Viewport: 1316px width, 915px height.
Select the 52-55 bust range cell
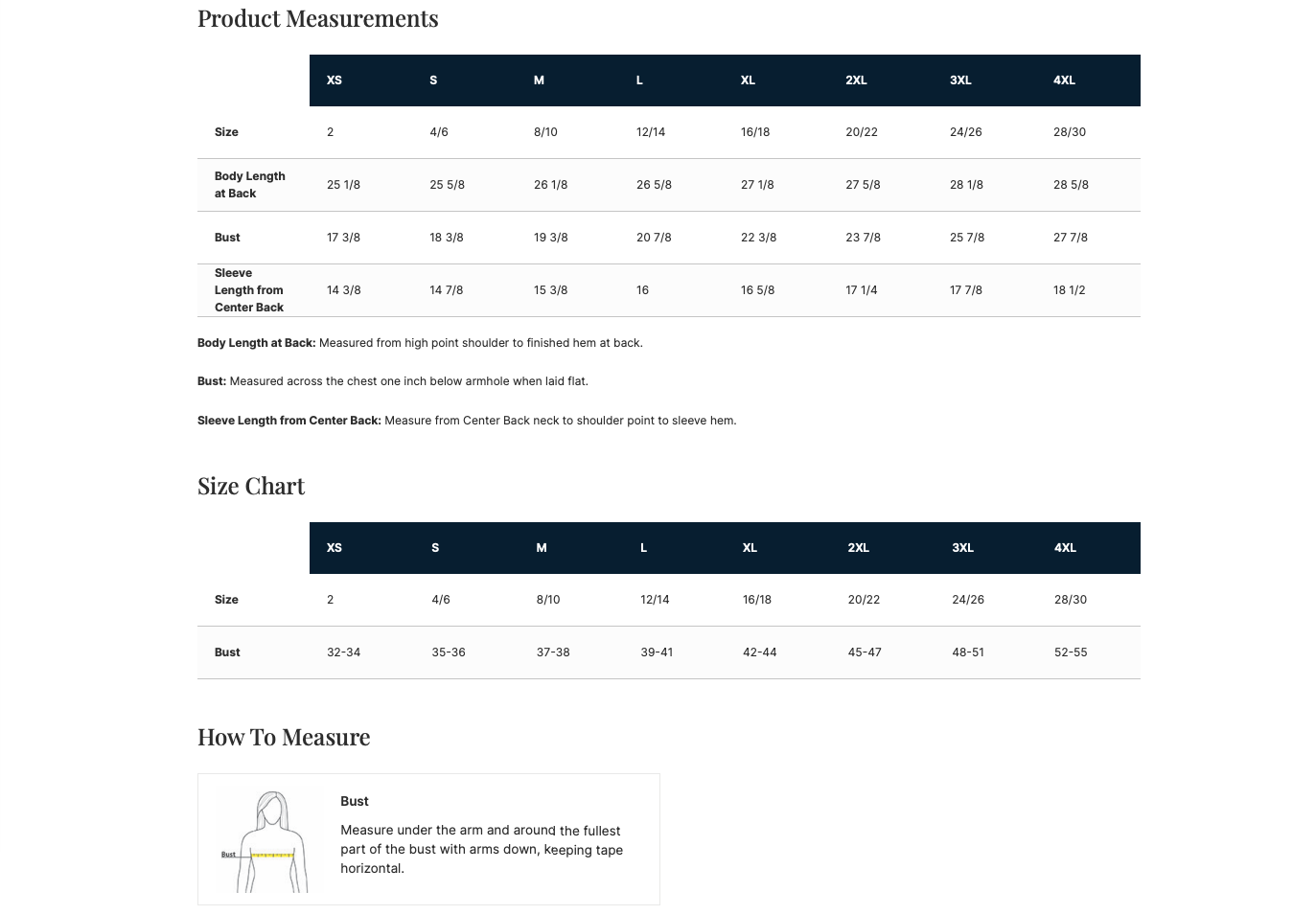[1071, 652]
